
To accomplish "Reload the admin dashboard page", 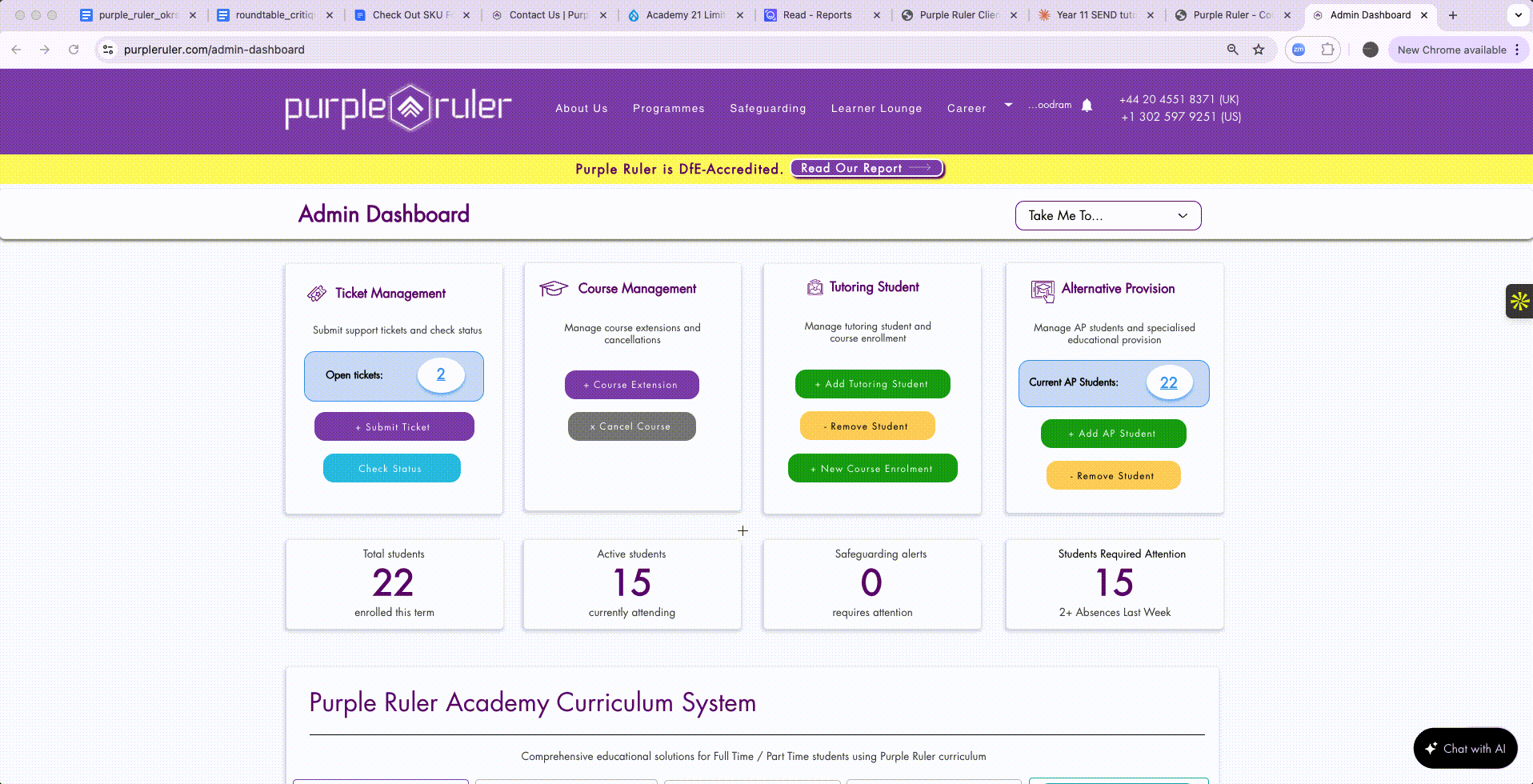I will [x=74, y=50].
